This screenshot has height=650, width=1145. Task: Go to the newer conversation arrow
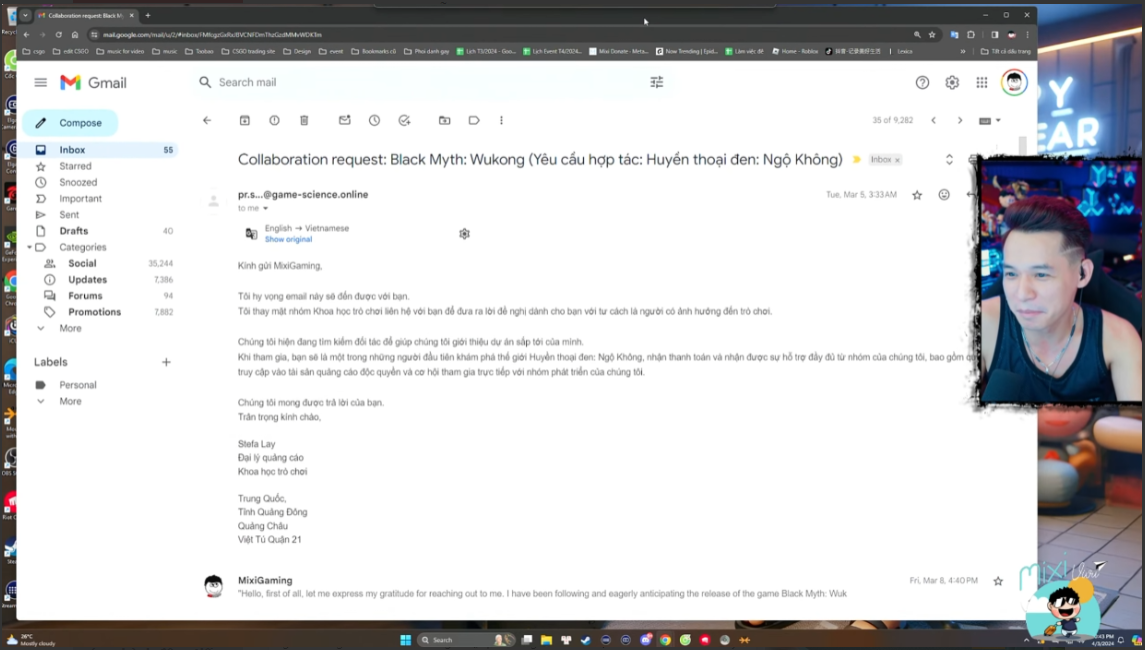coord(933,121)
